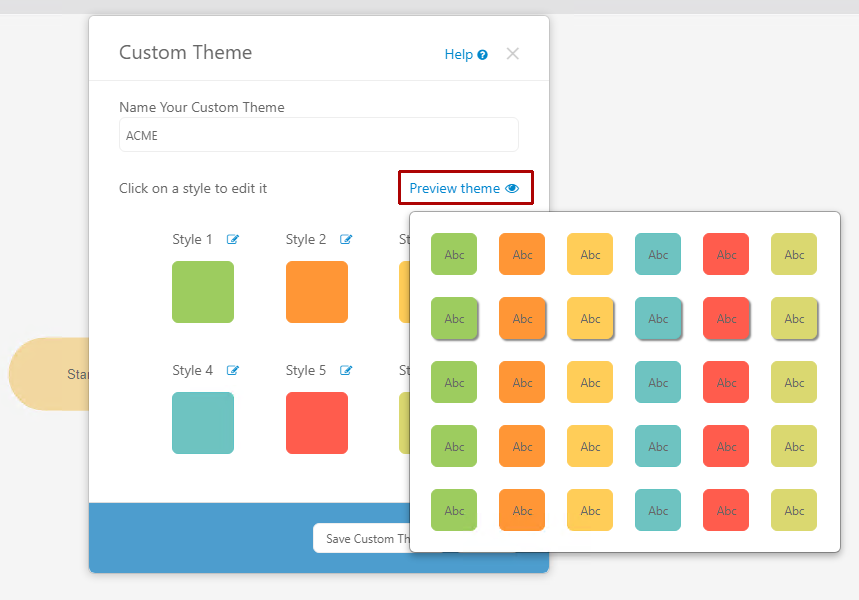This screenshot has height=600, width=859.
Task: Click the edit icon next to Style 4
Action: point(233,370)
